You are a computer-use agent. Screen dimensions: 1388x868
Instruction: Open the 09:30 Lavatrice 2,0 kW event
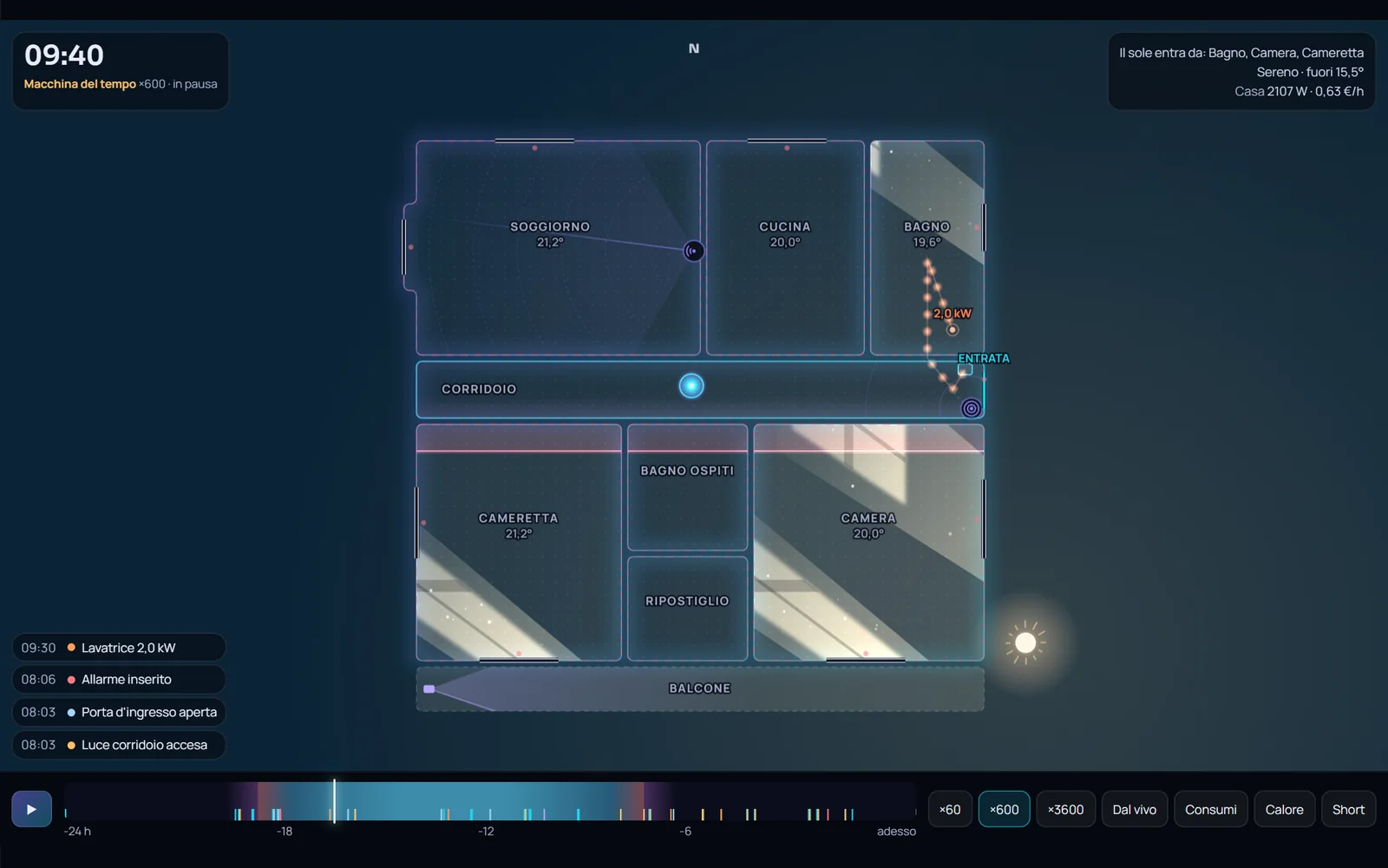point(119,648)
